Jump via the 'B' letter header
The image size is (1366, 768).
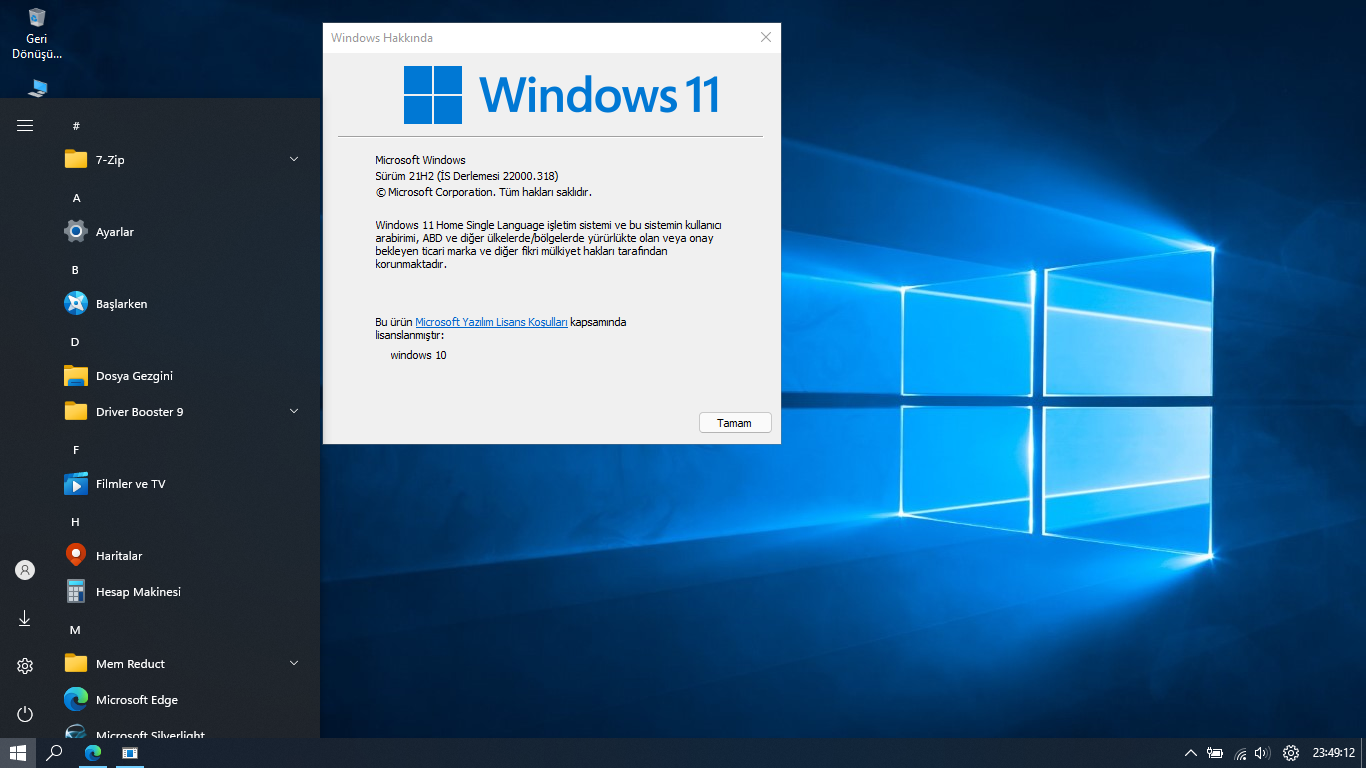click(x=76, y=270)
